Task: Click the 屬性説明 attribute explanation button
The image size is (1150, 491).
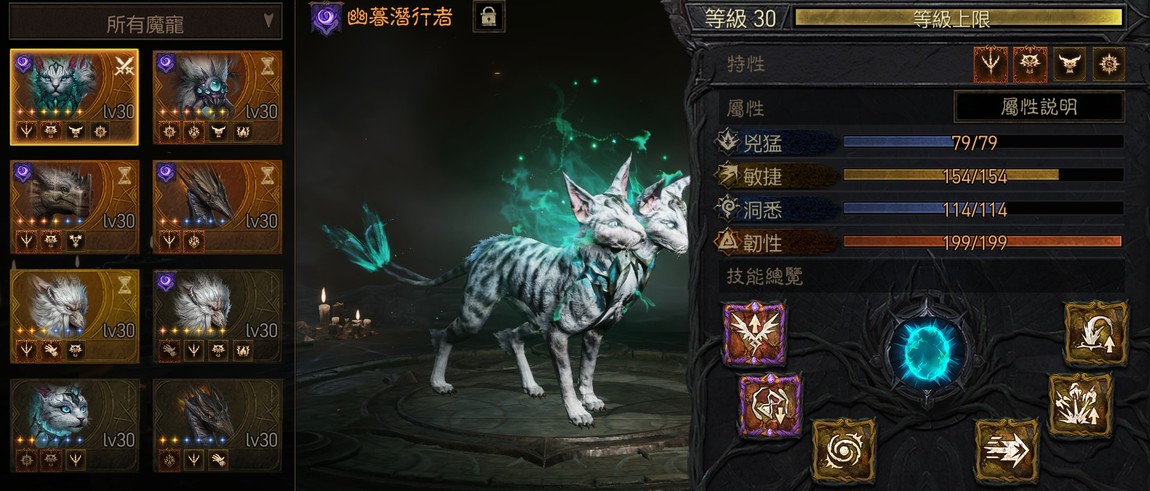Action: click(1039, 107)
